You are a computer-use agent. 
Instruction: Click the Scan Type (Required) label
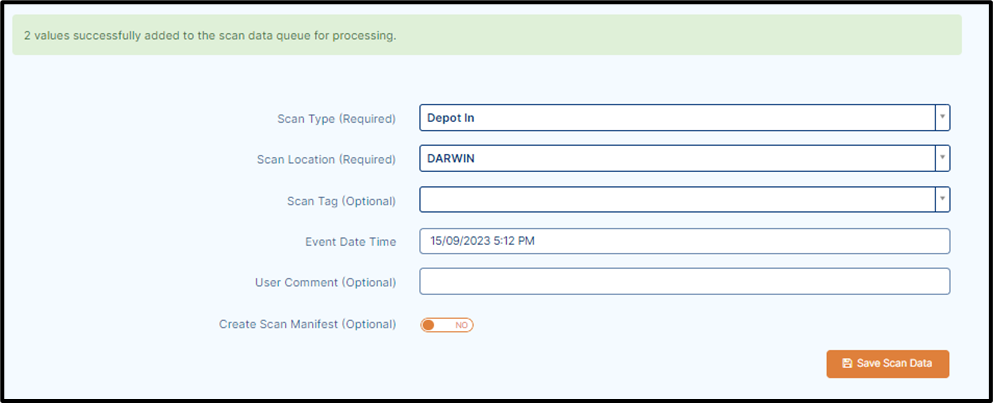pos(336,118)
